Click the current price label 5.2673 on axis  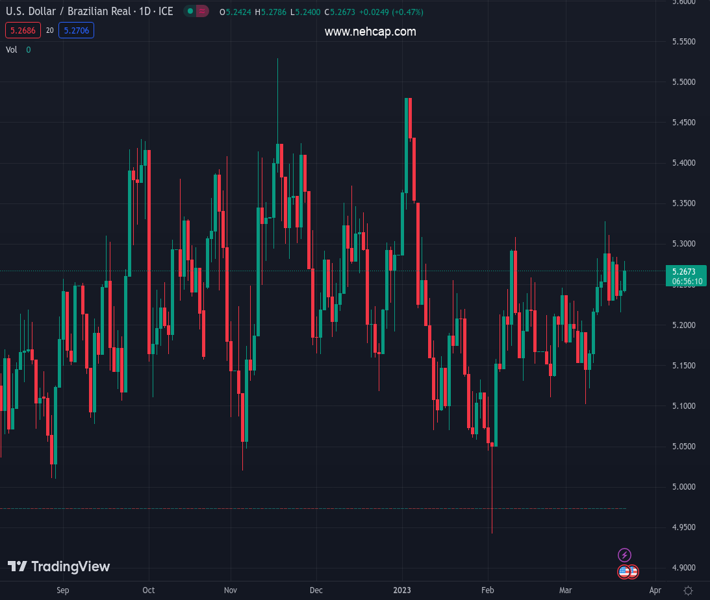click(684, 271)
